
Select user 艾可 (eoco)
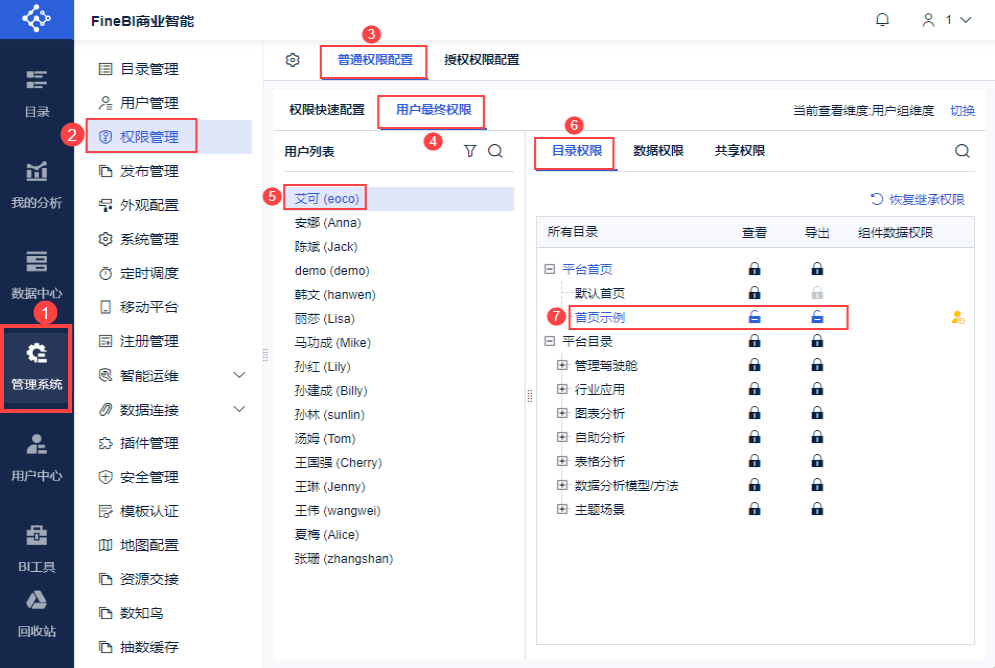click(x=399, y=199)
